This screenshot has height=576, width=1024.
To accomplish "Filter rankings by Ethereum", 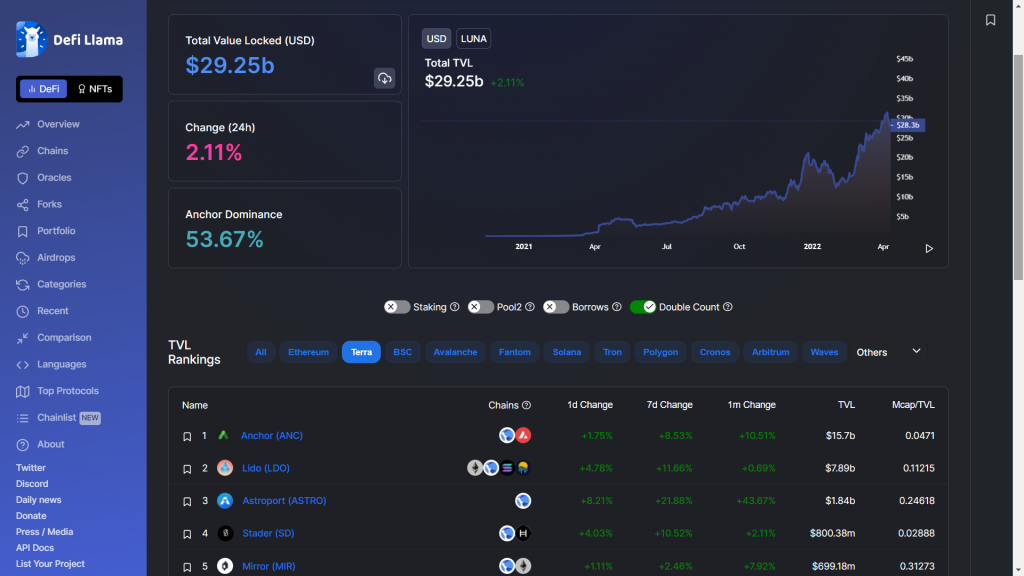I will [x=308, y=352].
